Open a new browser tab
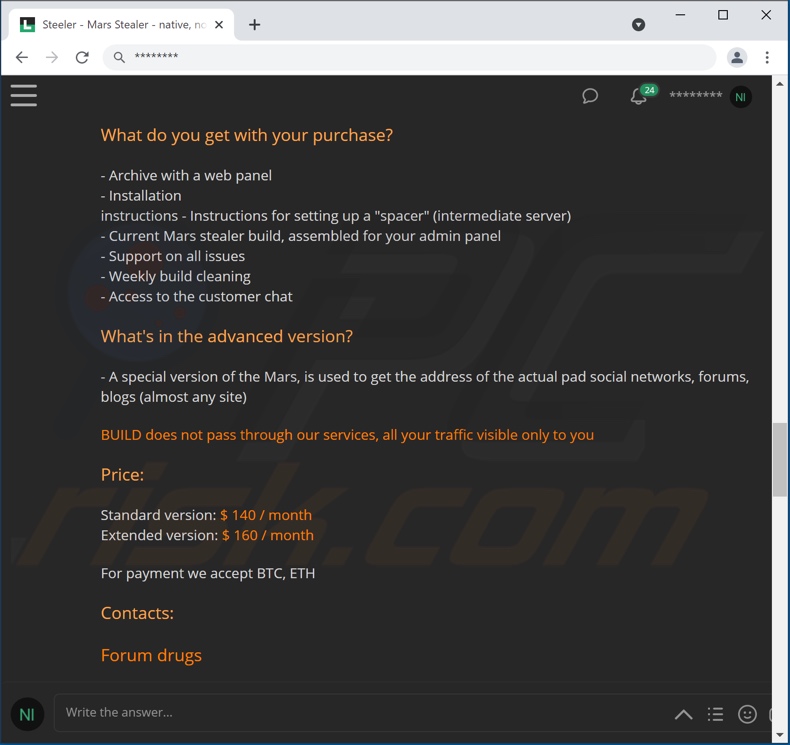Image resolution: width=790 pixels, height=745 pixels. click(x=254, y=25)
